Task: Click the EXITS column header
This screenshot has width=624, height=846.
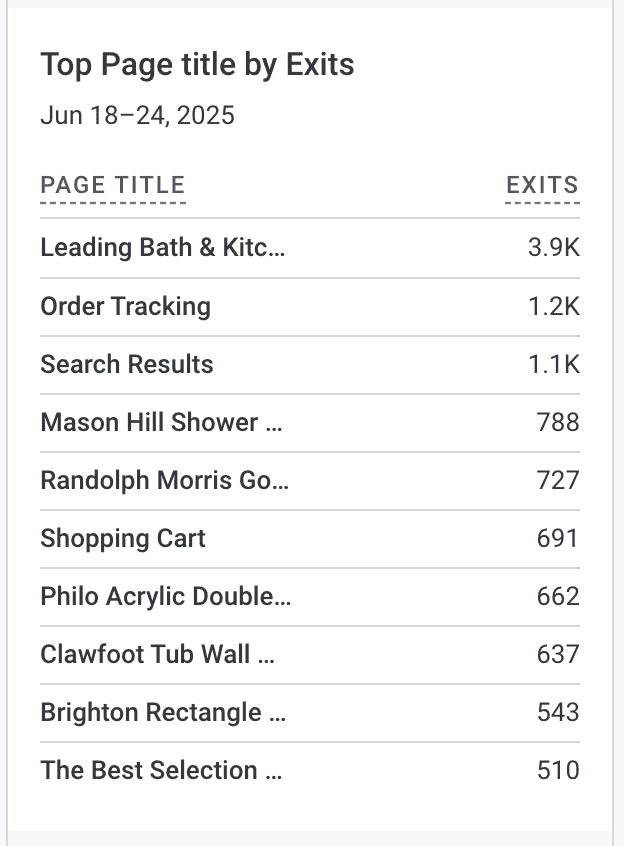Action: (x=542, y=185)
